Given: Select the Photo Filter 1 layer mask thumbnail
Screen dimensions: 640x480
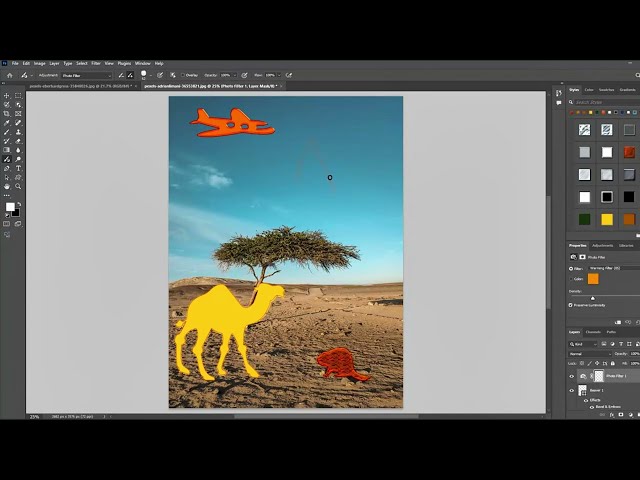Looking at the screenshot, I should coord(598,376).
